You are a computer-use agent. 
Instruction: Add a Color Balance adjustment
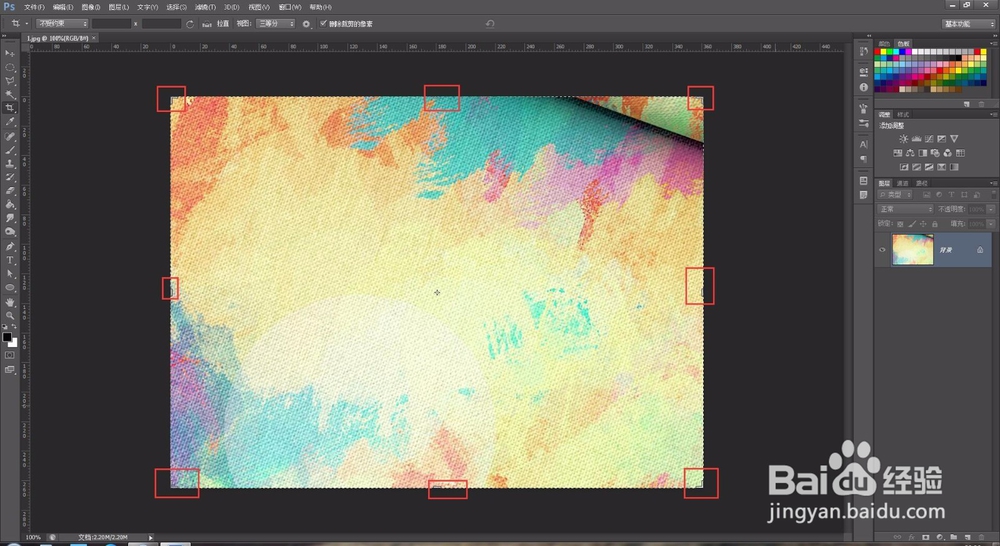[910, 153]
